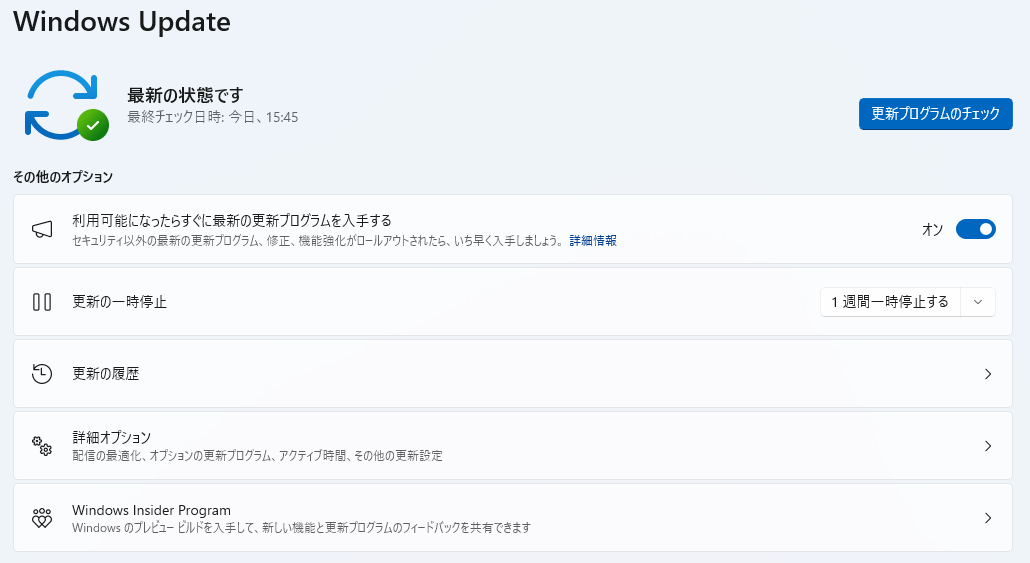The image size is (1030, 563).
Task: Click the gears icon beside 詳細オプション
Action: pyautogui.click(x=42, y=446)
